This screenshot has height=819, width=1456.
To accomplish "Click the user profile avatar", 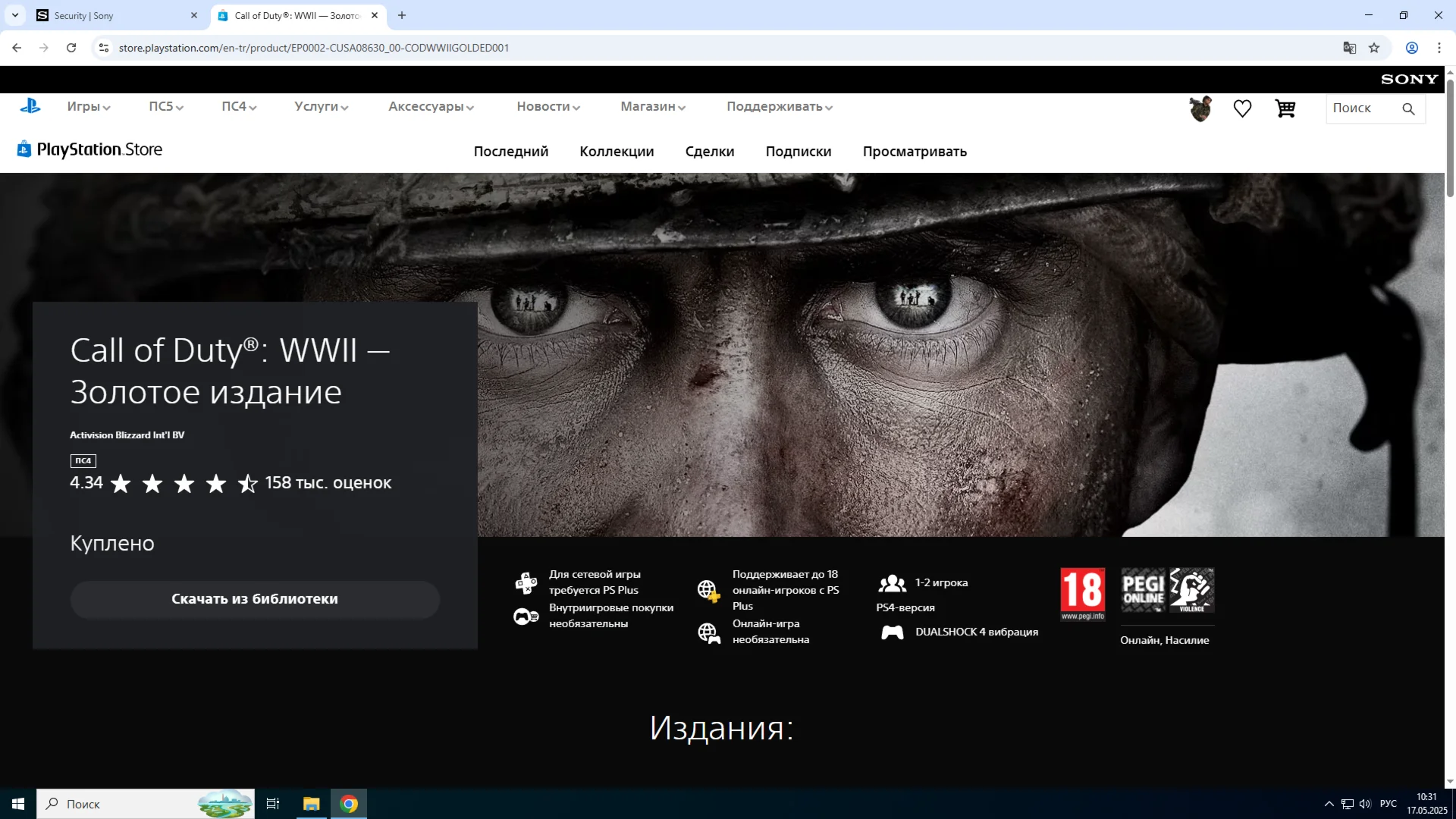I will coord(1200,108).
